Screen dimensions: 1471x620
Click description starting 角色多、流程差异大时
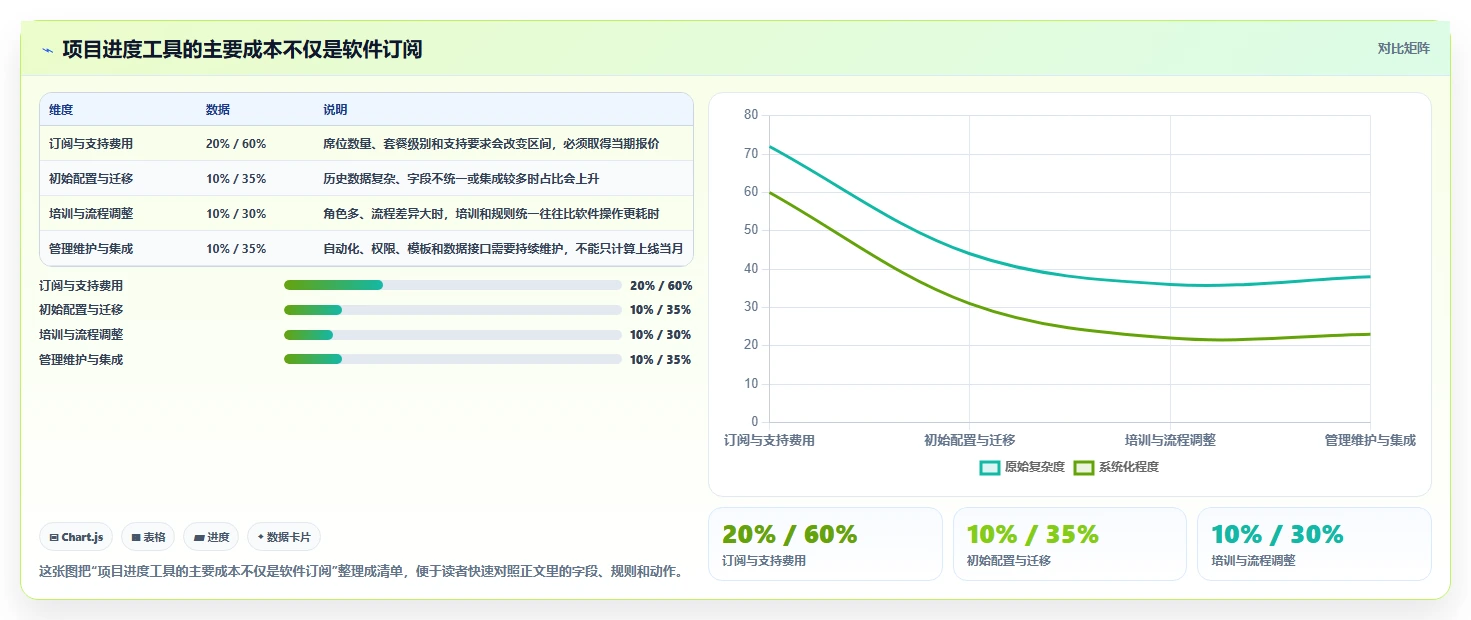click(491, 214)
